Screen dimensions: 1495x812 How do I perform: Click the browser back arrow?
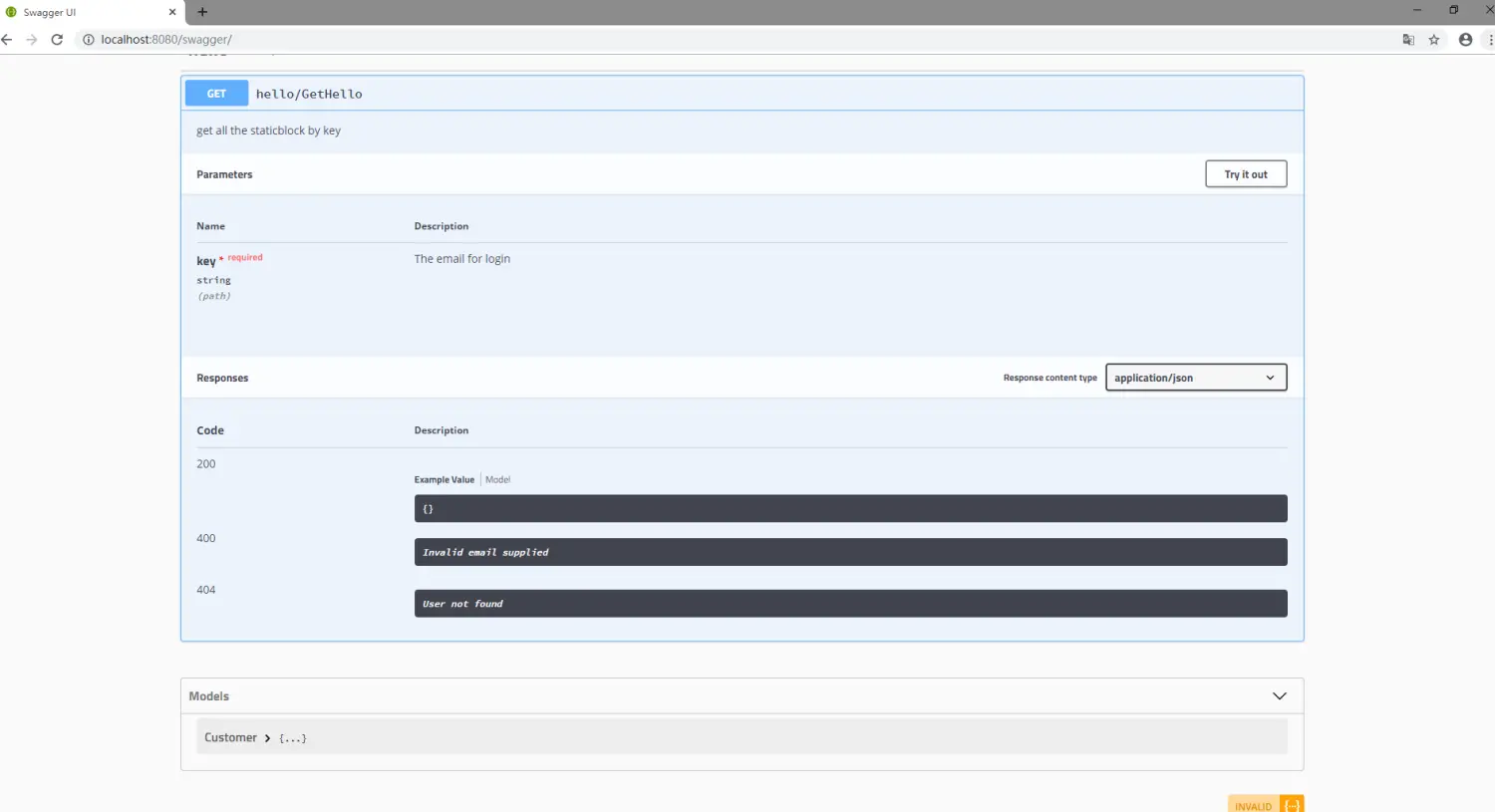[7, 40]
